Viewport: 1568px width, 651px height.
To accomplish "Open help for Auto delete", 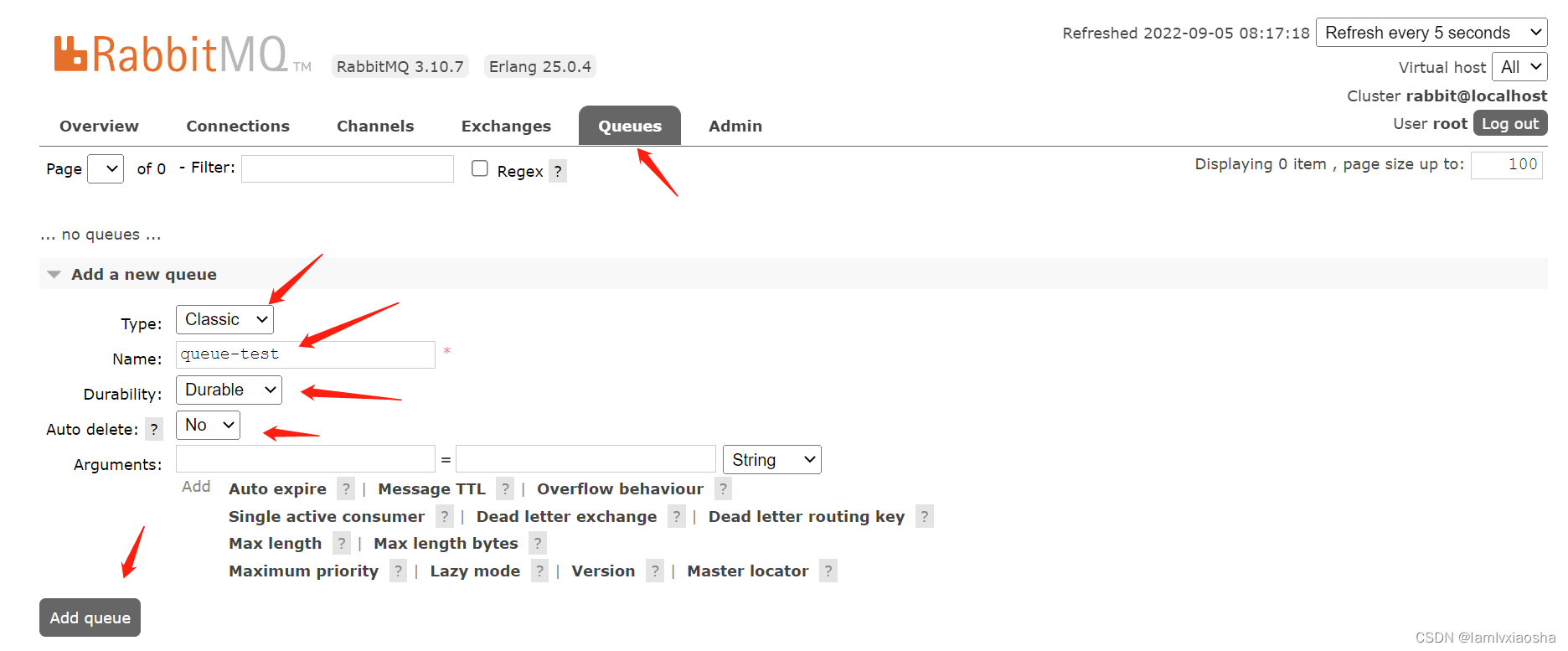I will tap(154, 429).
